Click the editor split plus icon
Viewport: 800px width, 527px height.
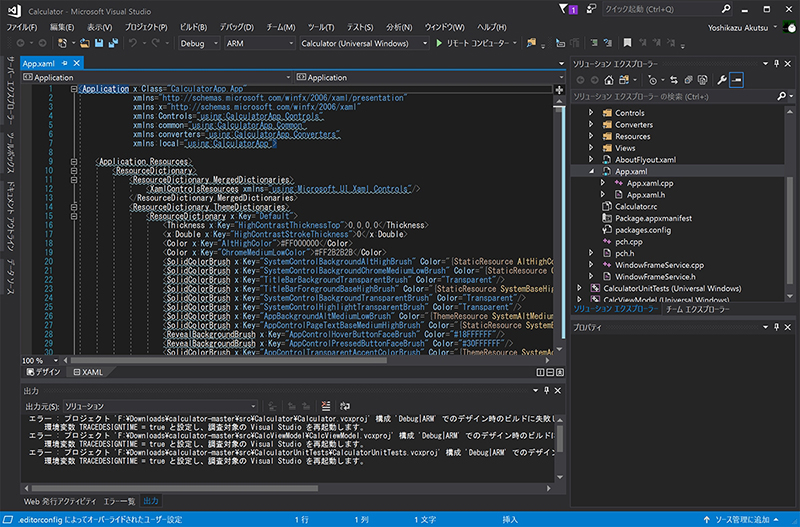[559, 90]
